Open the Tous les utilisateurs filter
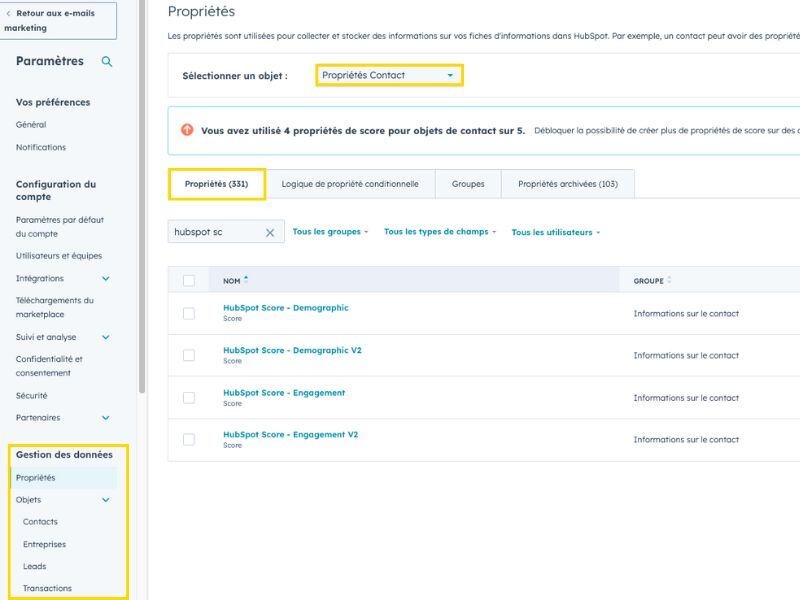This screenshot has height=600, width=800. pos(556,232)
